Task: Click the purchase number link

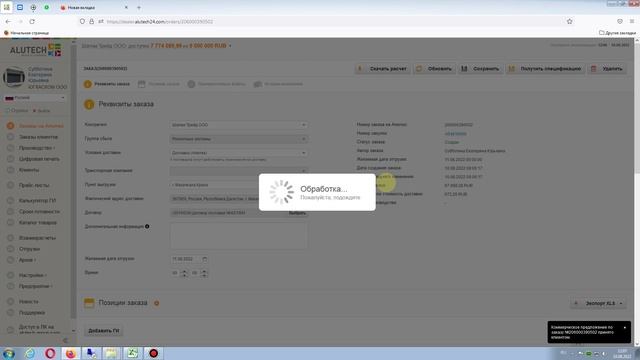Action: pyautogui.click(x=456, y=133)
